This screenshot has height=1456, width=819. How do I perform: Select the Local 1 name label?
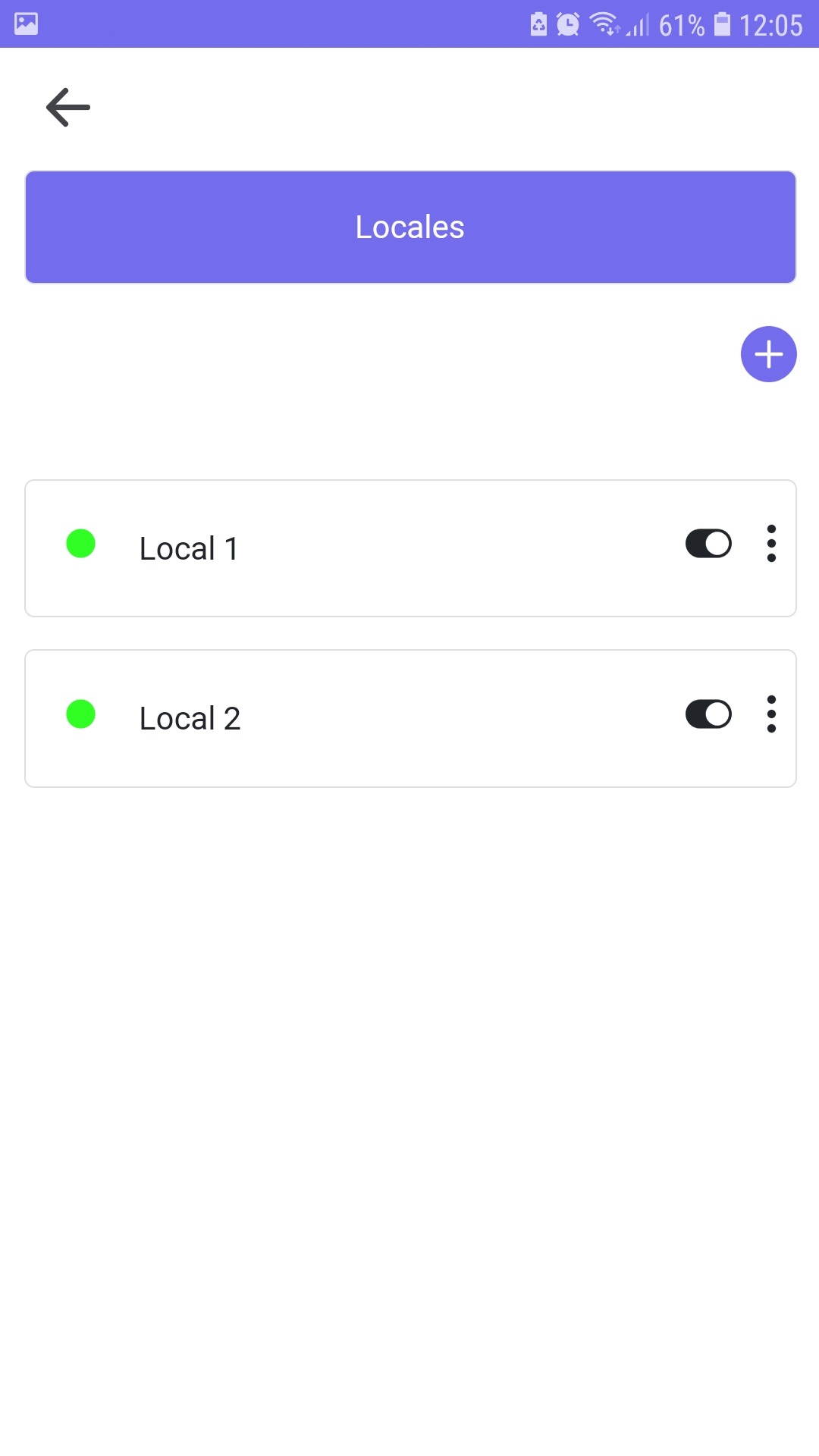click(x=189, y=548)
